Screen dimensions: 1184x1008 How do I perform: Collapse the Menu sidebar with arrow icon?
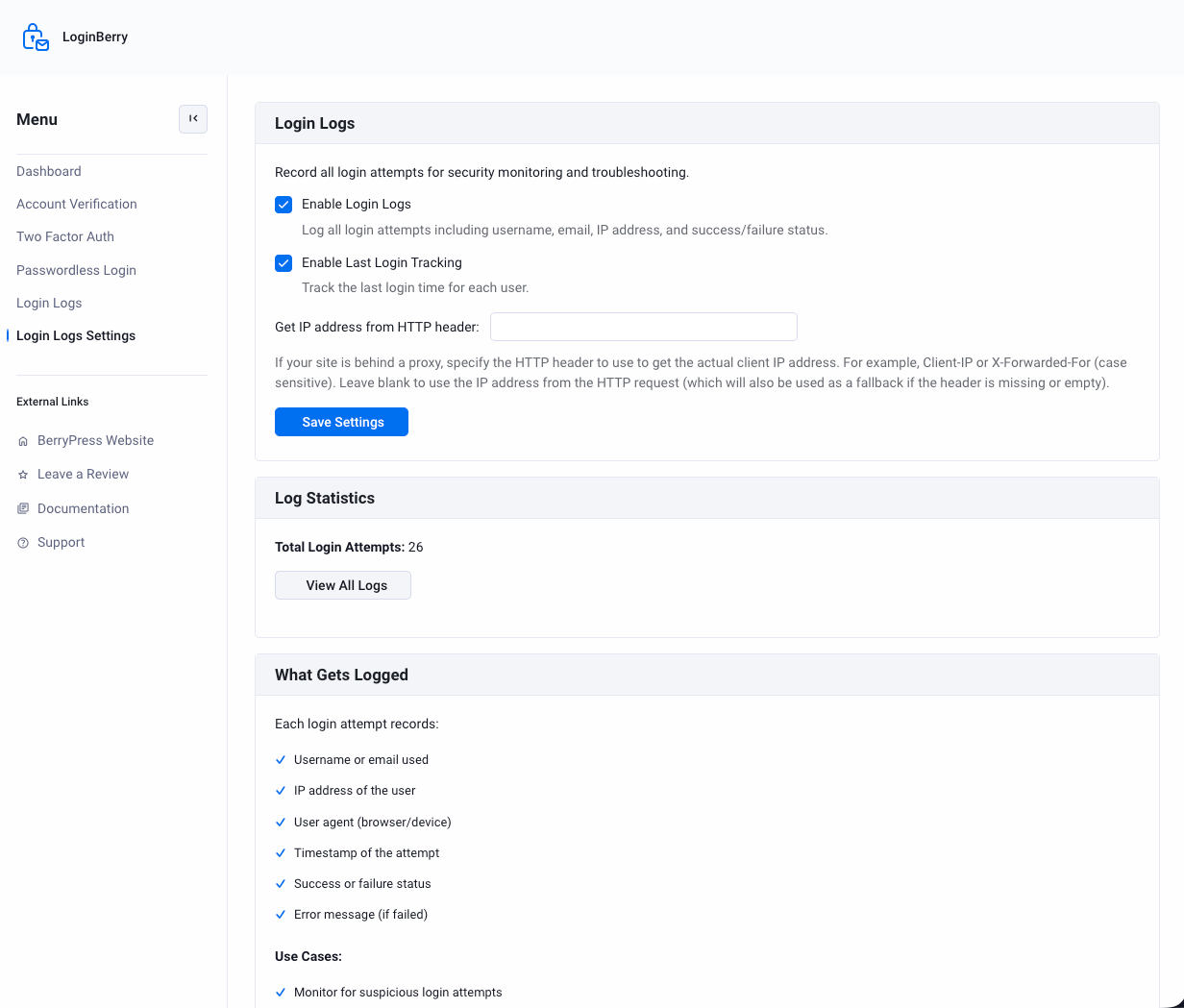click(x=193, y=119)
